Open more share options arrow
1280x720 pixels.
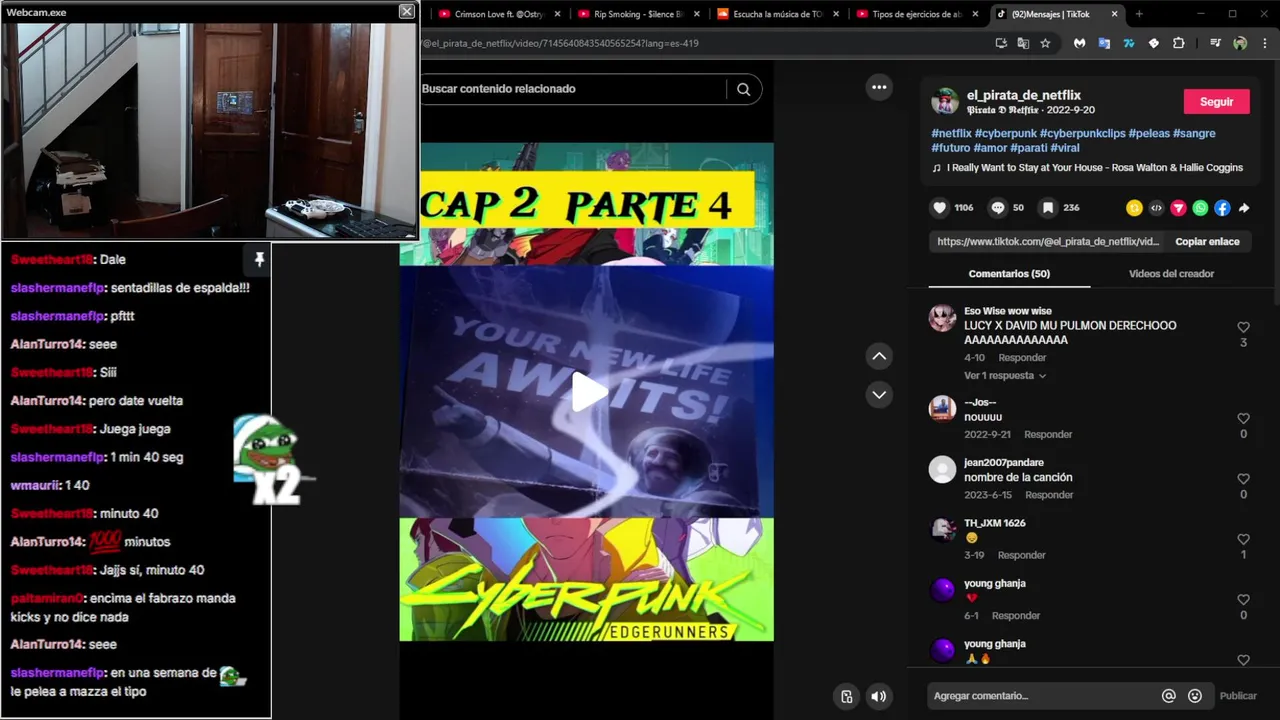1244,208
